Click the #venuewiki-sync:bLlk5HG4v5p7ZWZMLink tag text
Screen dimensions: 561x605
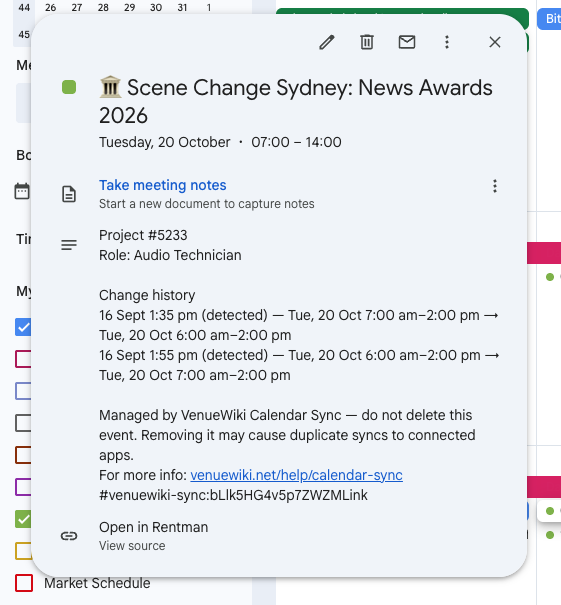233,495
